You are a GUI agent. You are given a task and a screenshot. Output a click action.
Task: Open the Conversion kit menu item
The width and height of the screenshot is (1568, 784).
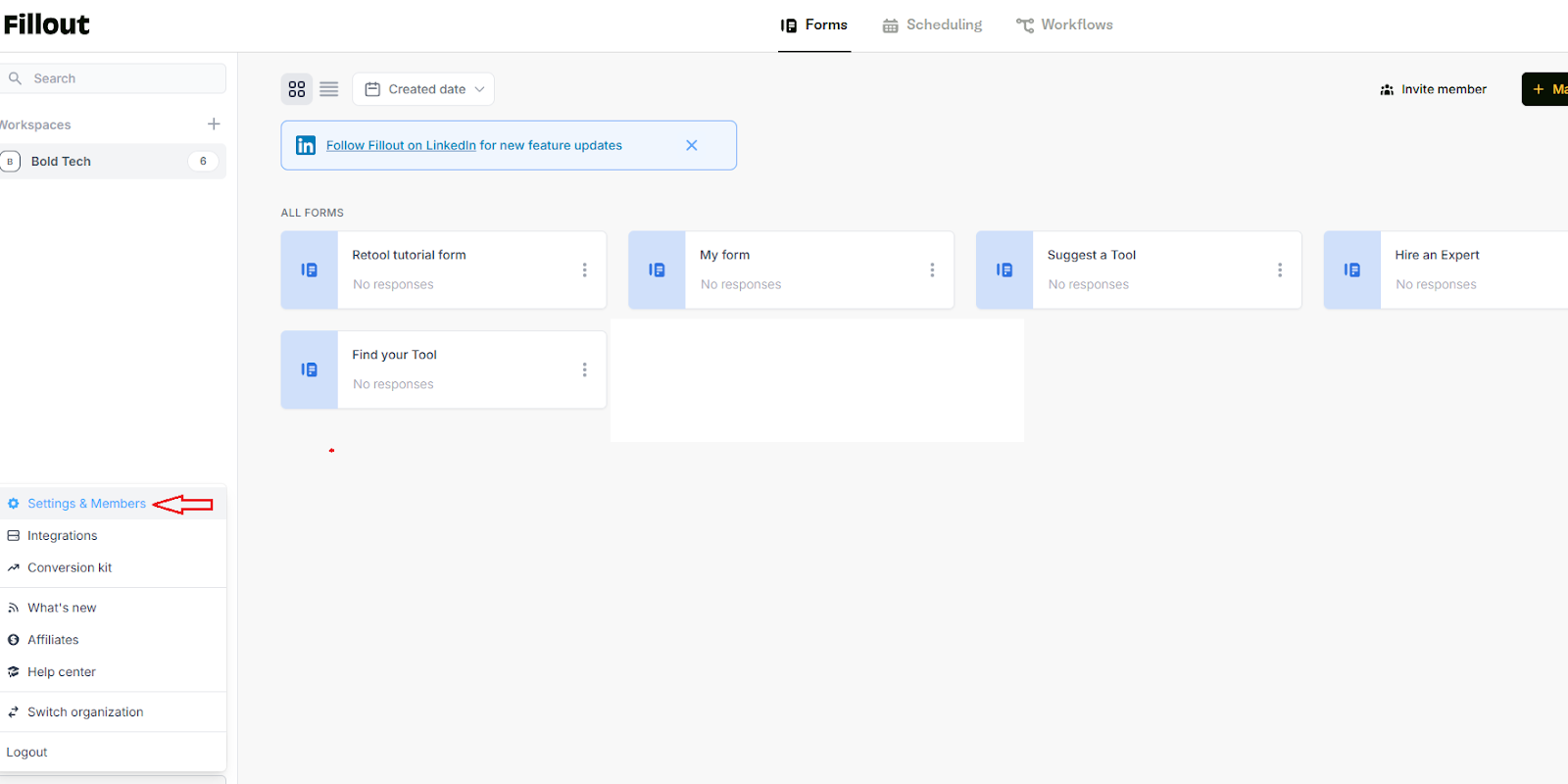click(x=113, y=567)
